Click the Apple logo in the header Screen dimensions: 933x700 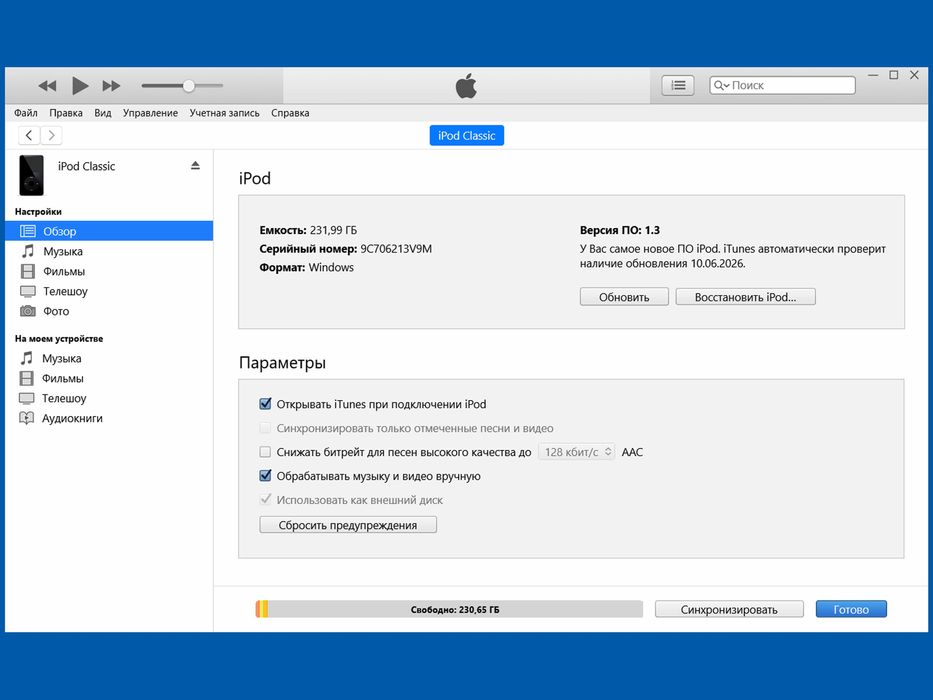click(466, 86)
